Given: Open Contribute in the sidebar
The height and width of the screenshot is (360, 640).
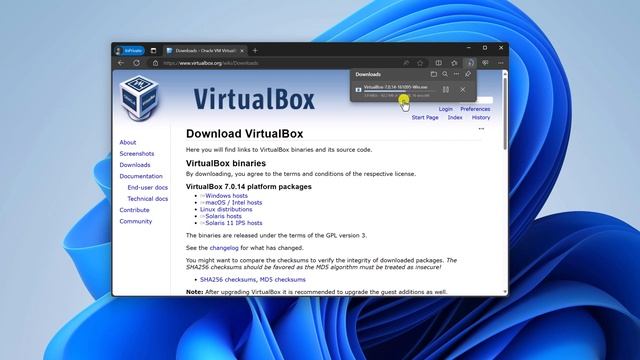Looking at the screenshot, I should click(134, 210).
